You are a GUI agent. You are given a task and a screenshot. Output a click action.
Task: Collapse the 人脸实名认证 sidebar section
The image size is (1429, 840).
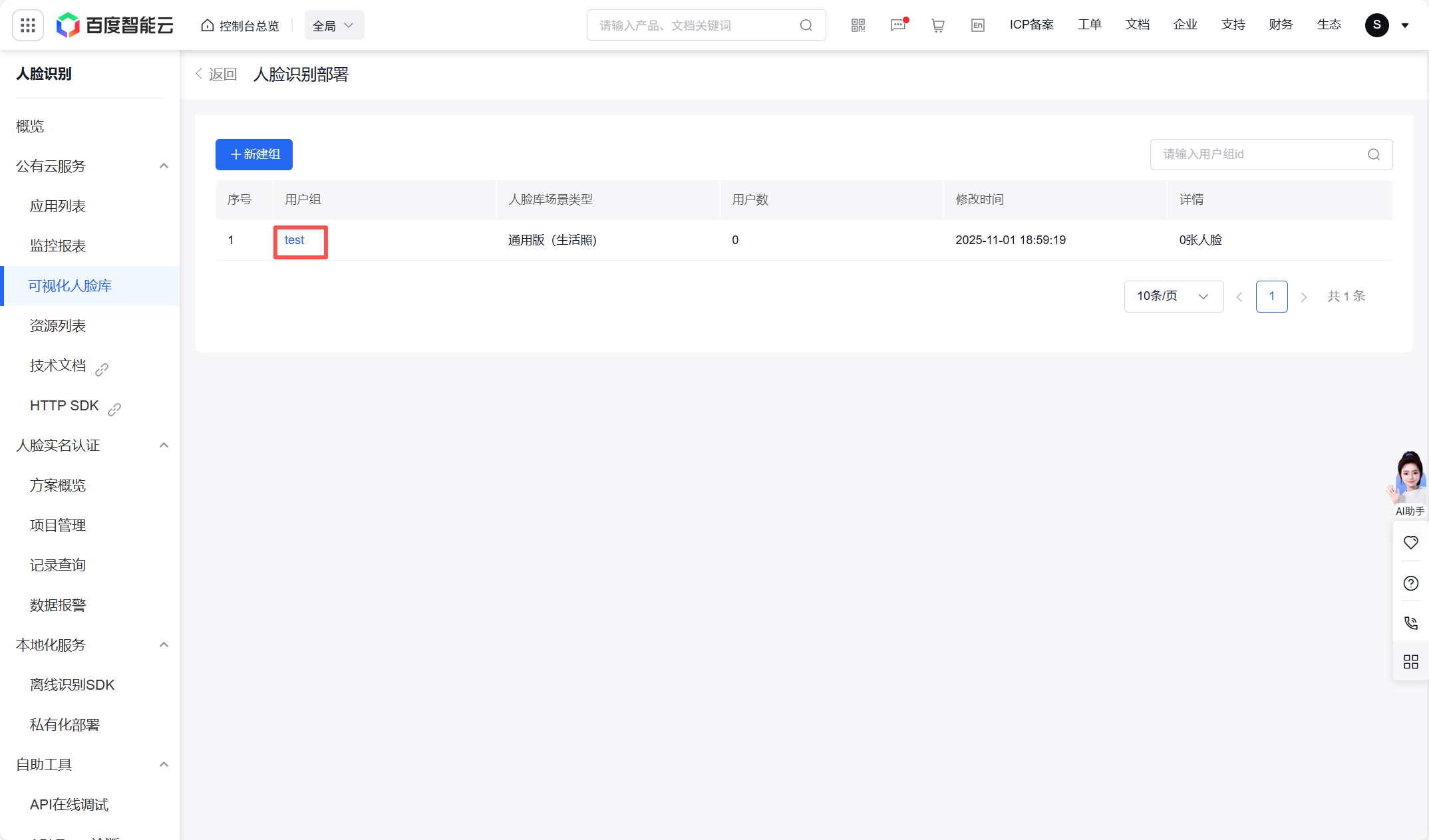click(x=164, y=445)
